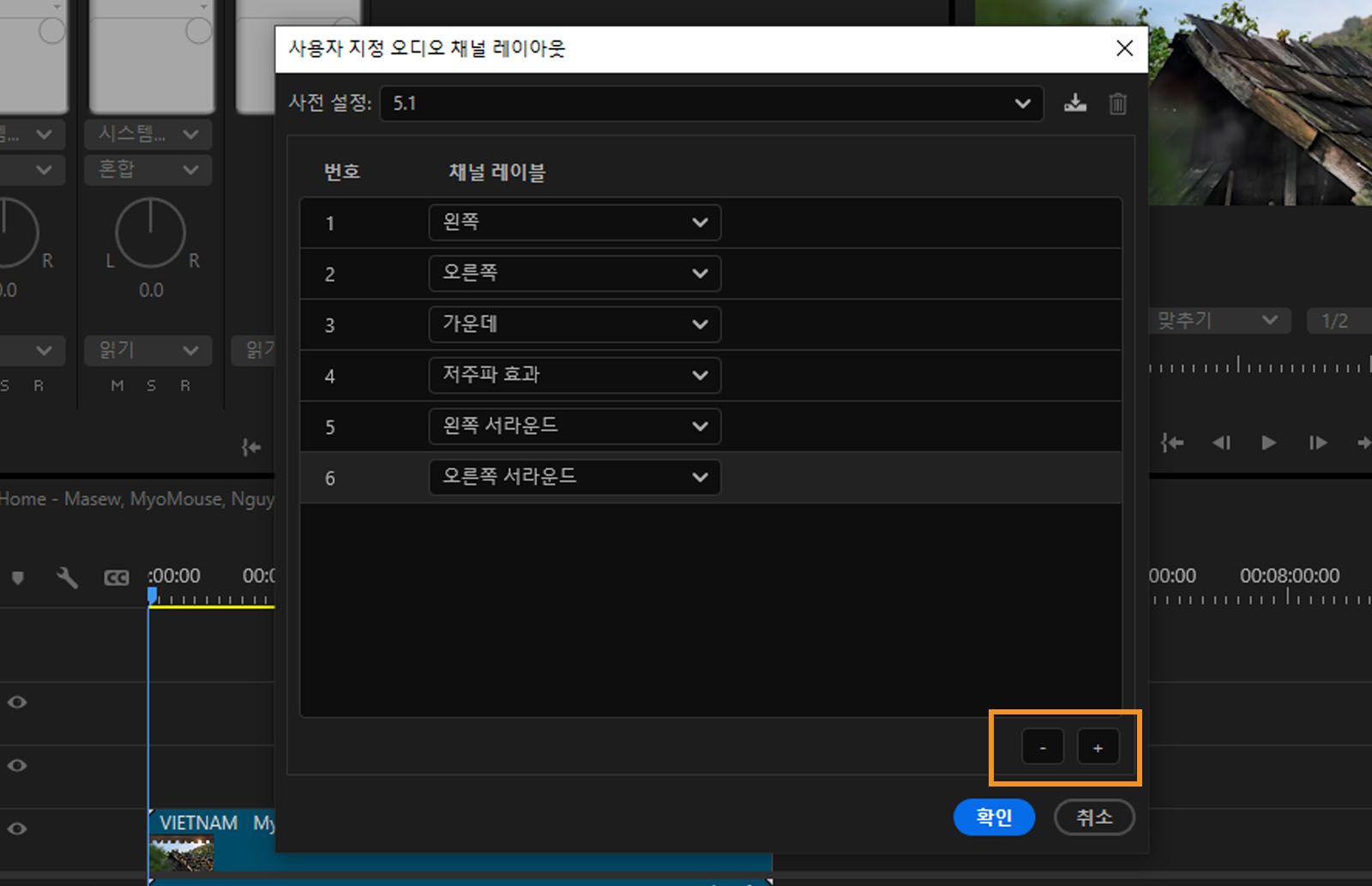Step back one frame in the monitor
The image size is (1372, 886).
coord(1222,443)
